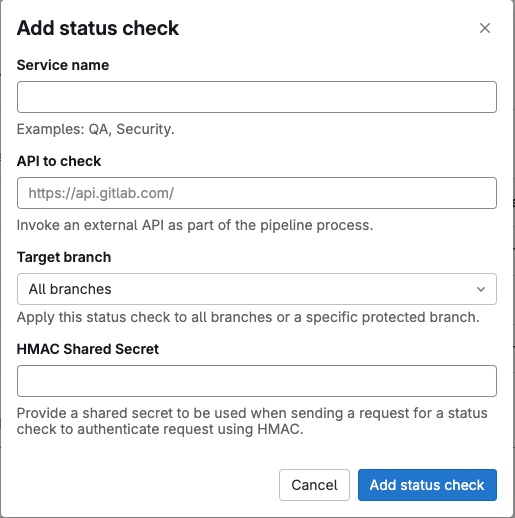Image resolution: width=515 pixels, height=518 pixels.
Task: Click the HMAC Shared Secret label
Action: point(88,349)
